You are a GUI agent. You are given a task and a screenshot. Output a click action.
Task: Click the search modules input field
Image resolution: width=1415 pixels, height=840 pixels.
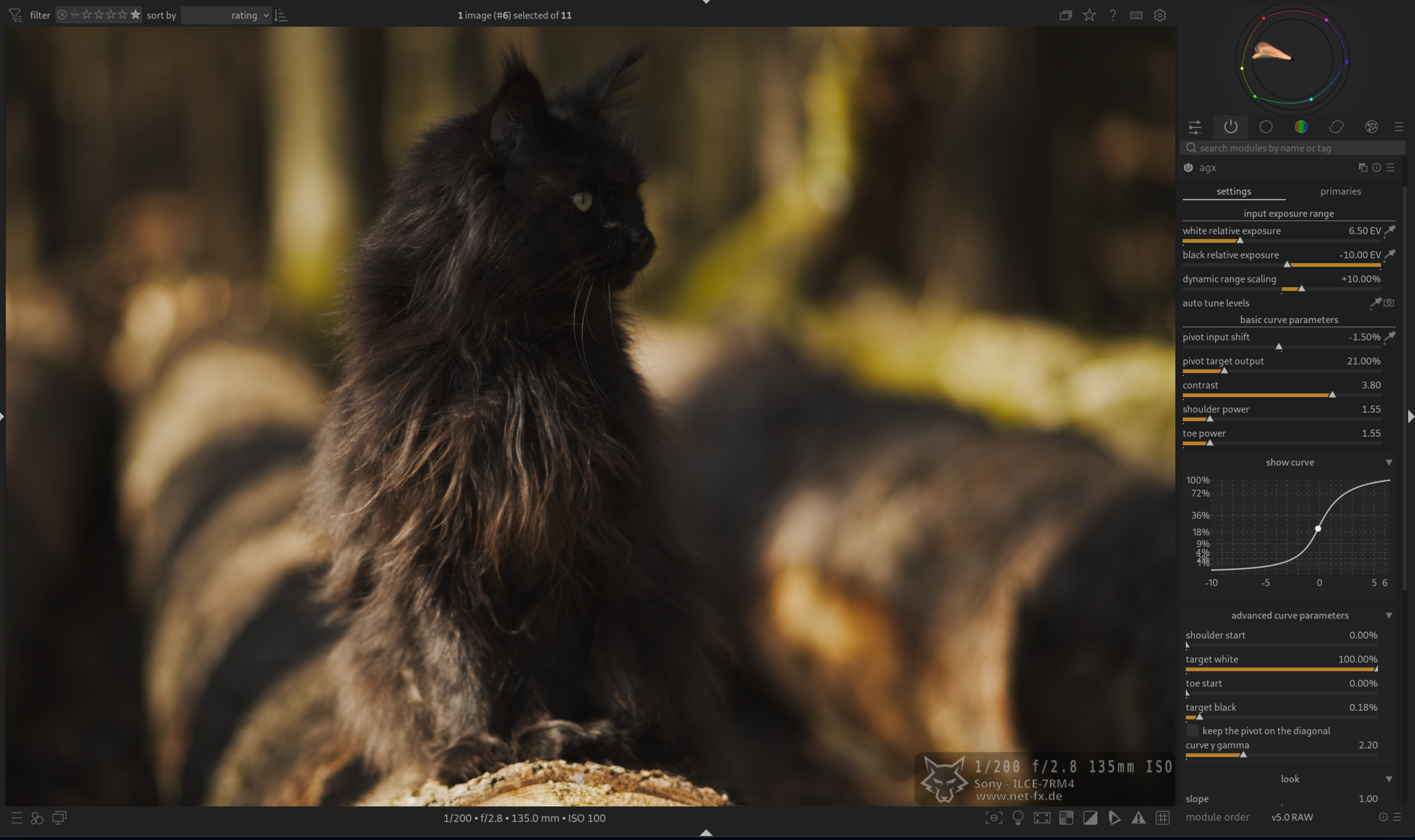(1294, 148)
